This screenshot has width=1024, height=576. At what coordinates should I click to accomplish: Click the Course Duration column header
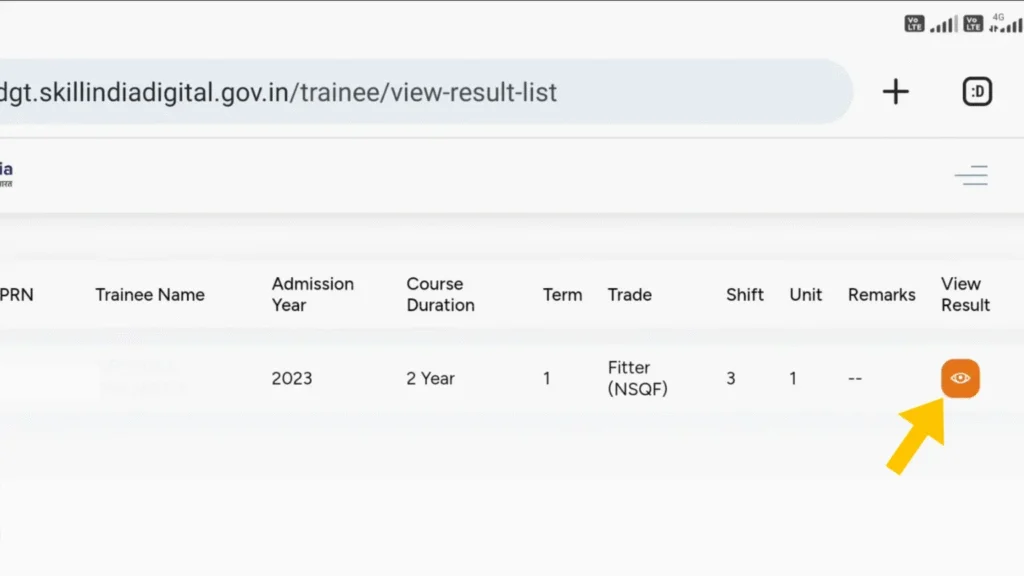click(x=440, y=294)
